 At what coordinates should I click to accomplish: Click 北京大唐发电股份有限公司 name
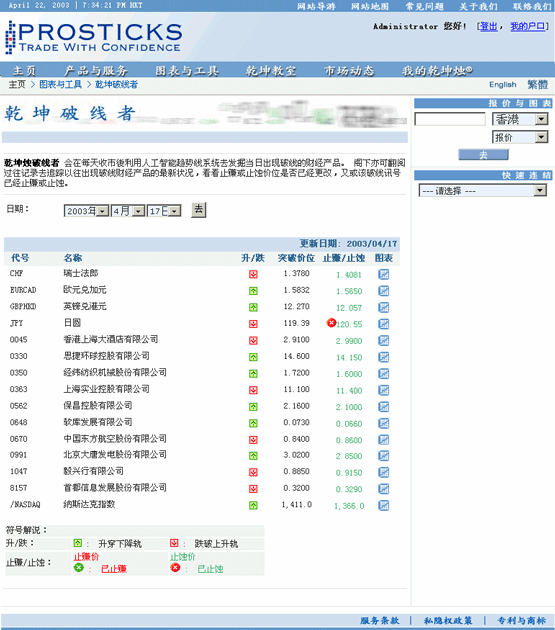(x=115, y=455)
